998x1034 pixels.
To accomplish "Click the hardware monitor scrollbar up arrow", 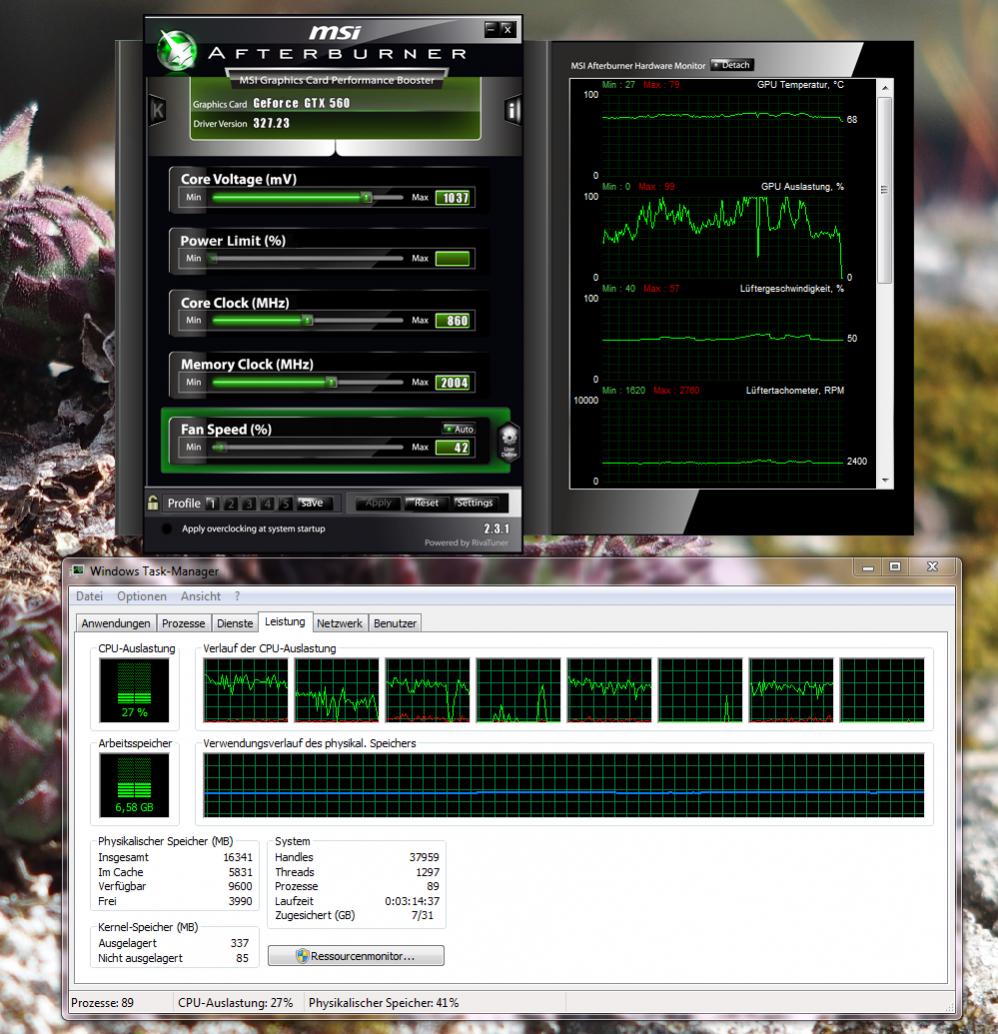I will (x=885, y=87).
